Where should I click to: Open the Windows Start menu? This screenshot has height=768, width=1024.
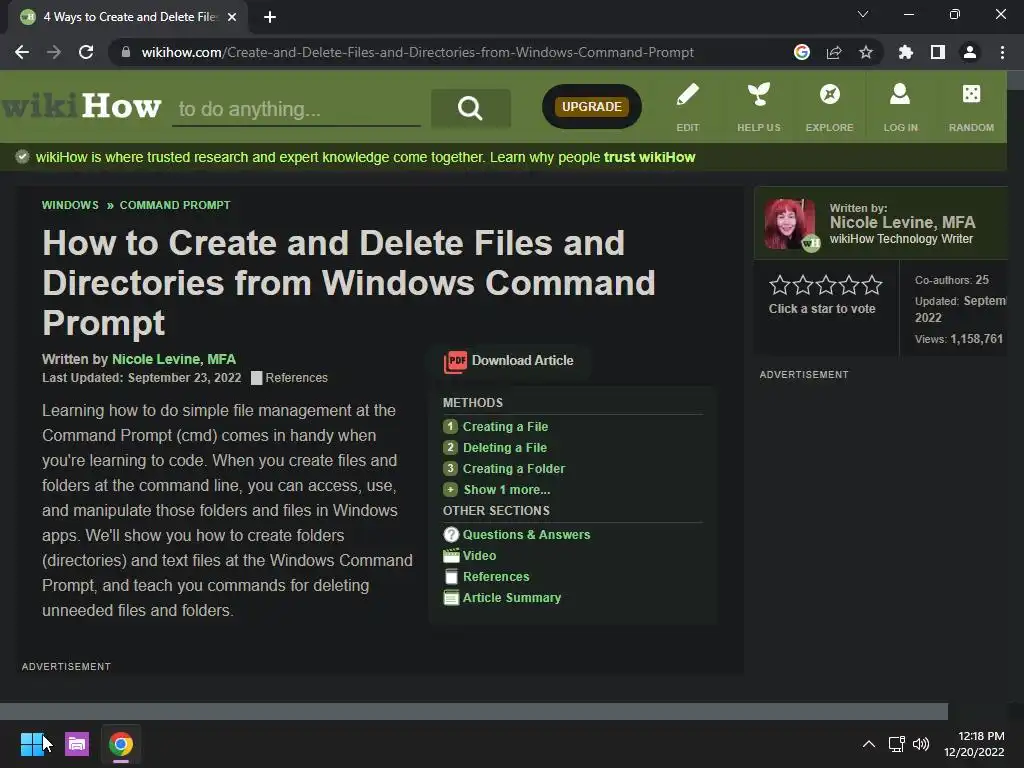[31, 744]
